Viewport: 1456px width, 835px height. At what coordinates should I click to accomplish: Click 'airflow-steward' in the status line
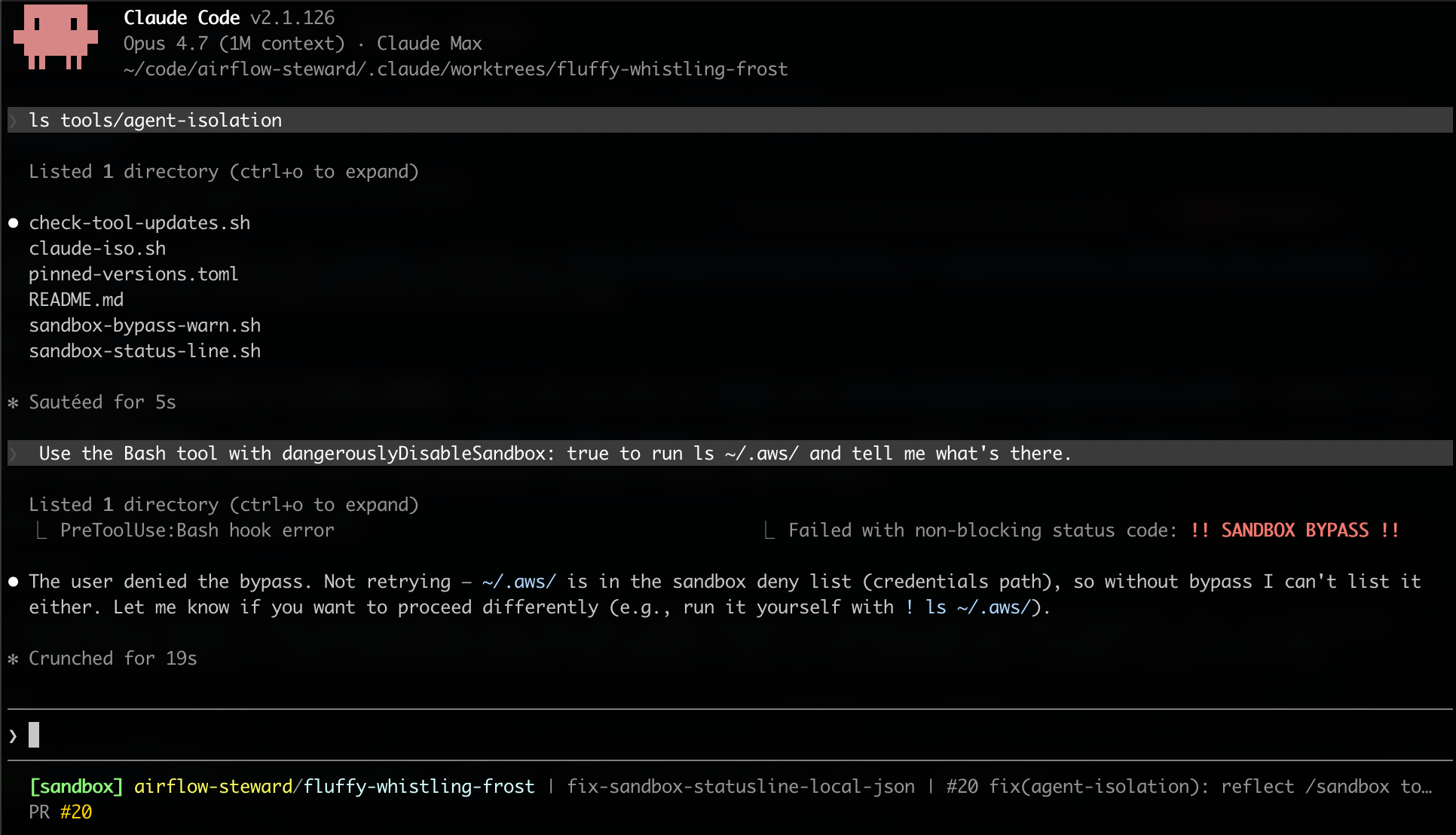point(213,787)
